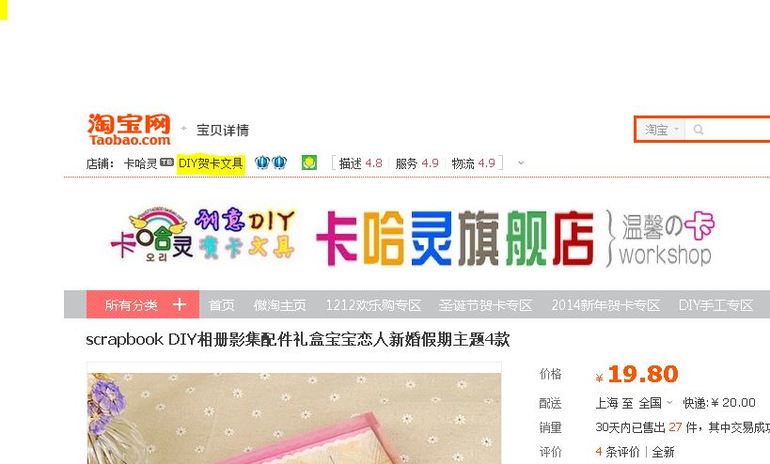This screenshot has width=770, height=464.
Task: Click the search magnifier icon
Action: (698, 130)
